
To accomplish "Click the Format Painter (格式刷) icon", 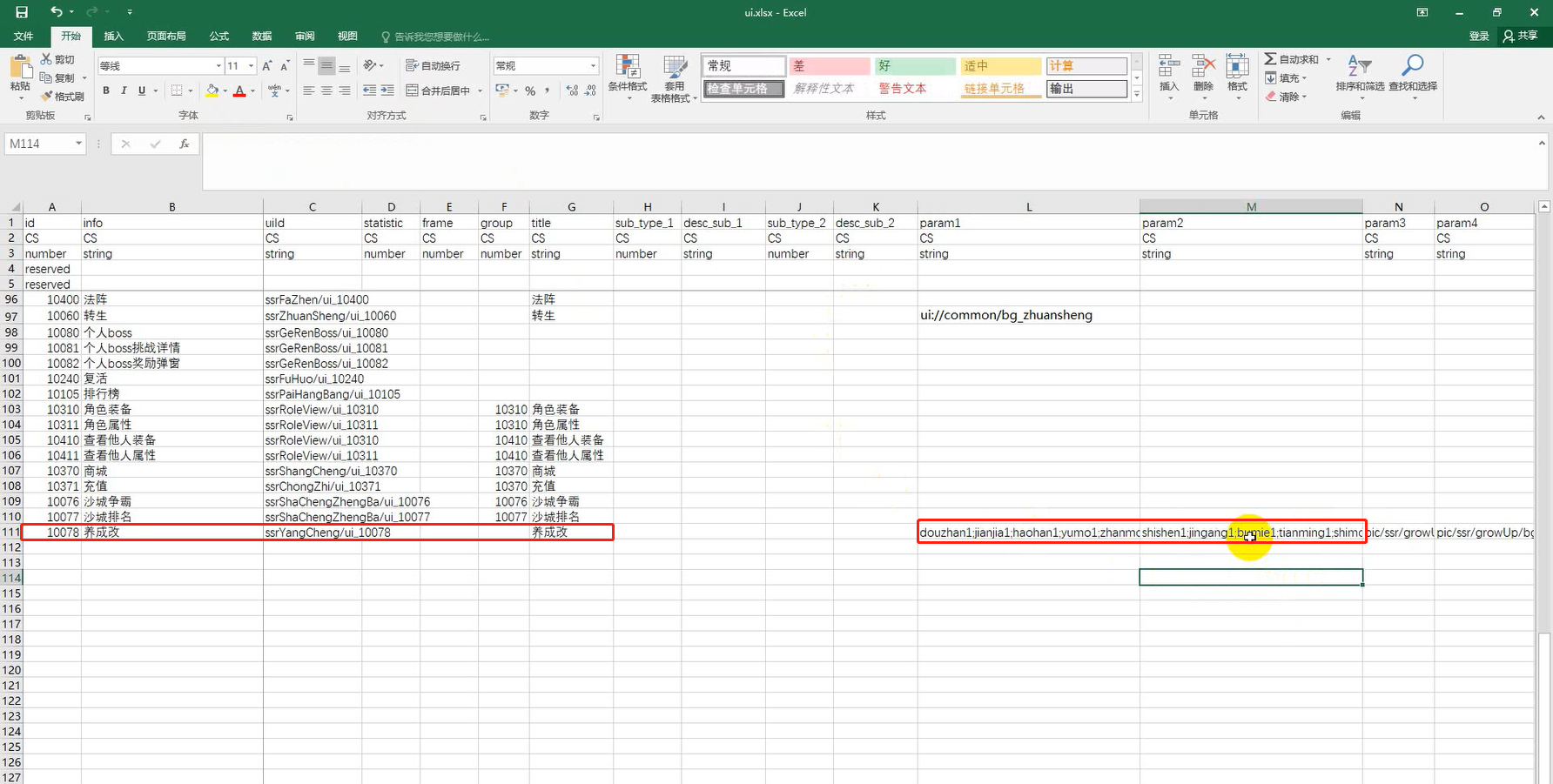I will [47, 97].
